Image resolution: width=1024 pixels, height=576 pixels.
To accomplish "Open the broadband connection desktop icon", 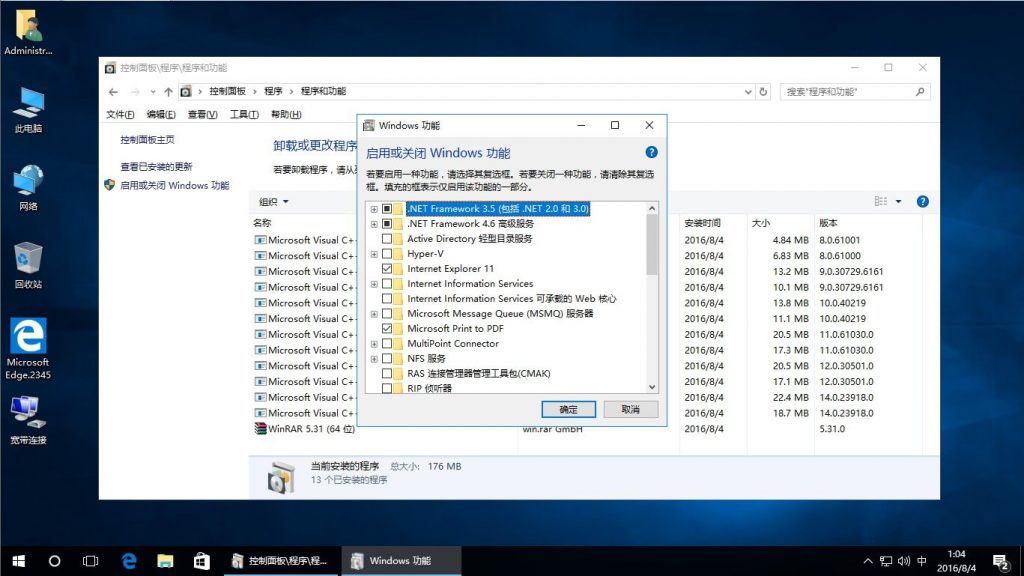I will [x=28, y=420].
